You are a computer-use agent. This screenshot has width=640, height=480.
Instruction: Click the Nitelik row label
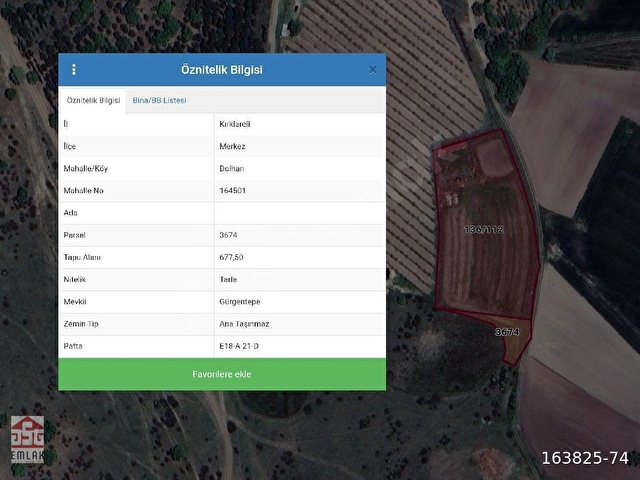coord(74,280)
